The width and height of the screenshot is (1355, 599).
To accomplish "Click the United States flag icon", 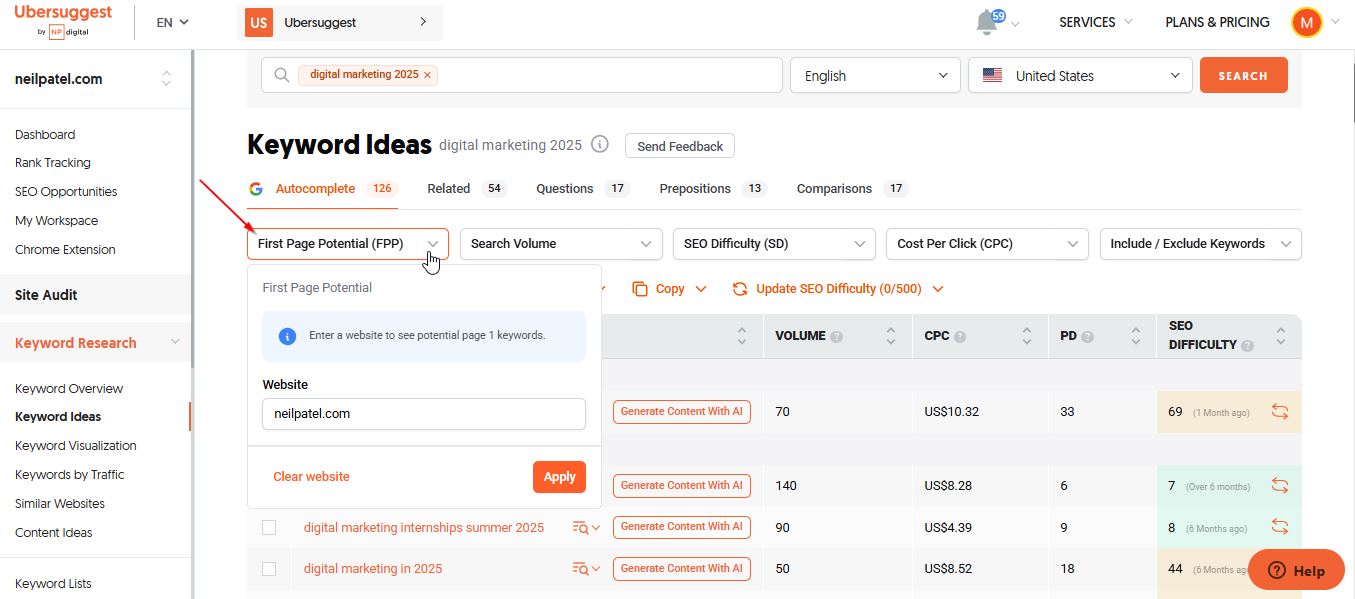I will point(992,75).
